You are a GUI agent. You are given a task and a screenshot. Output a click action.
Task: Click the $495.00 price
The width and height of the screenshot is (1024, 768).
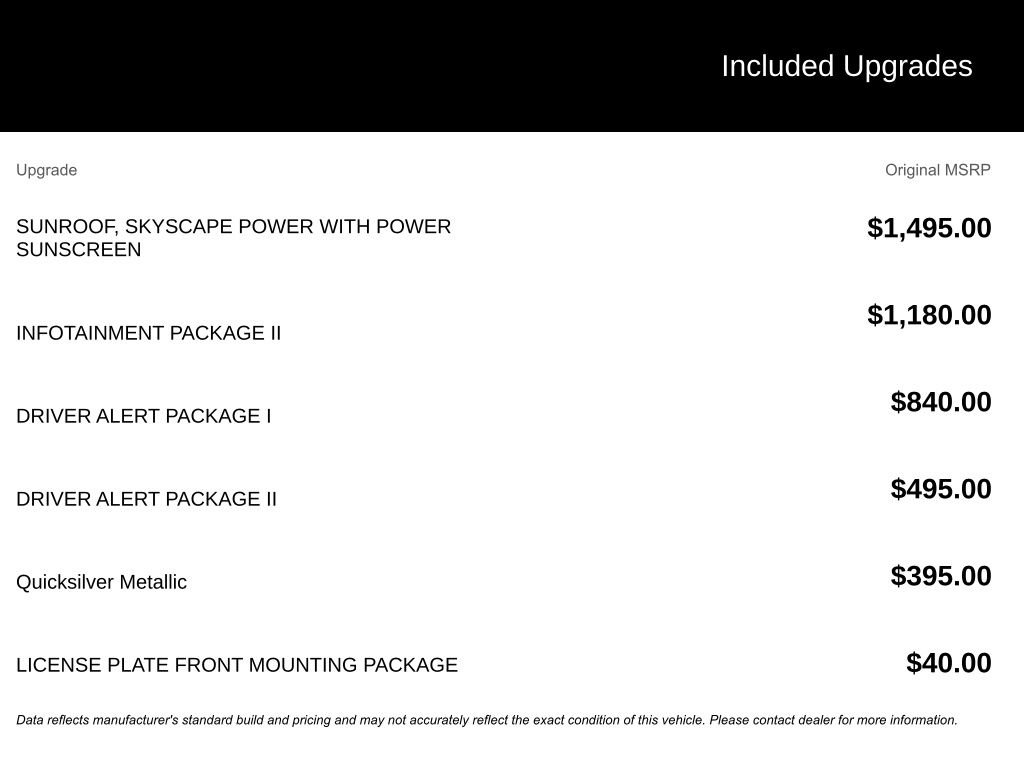[941, 489]
